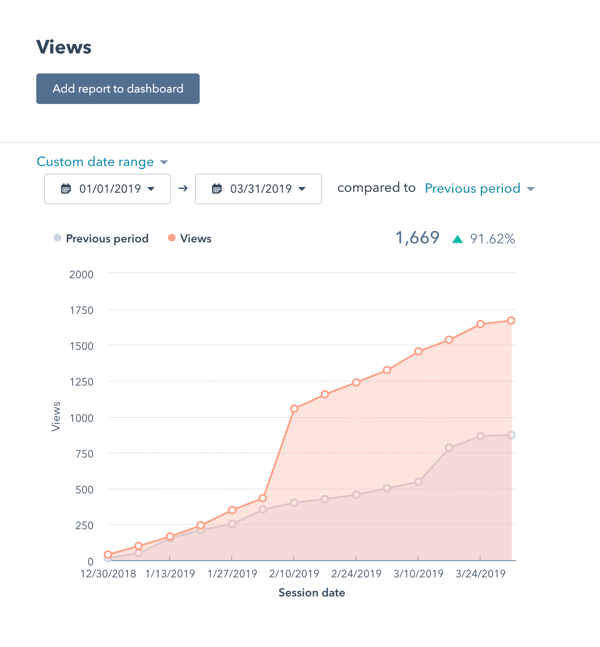Expand the Previous period comparison dropdown
The height and width of the screenshot is (647, 600).
click(479, 188)
